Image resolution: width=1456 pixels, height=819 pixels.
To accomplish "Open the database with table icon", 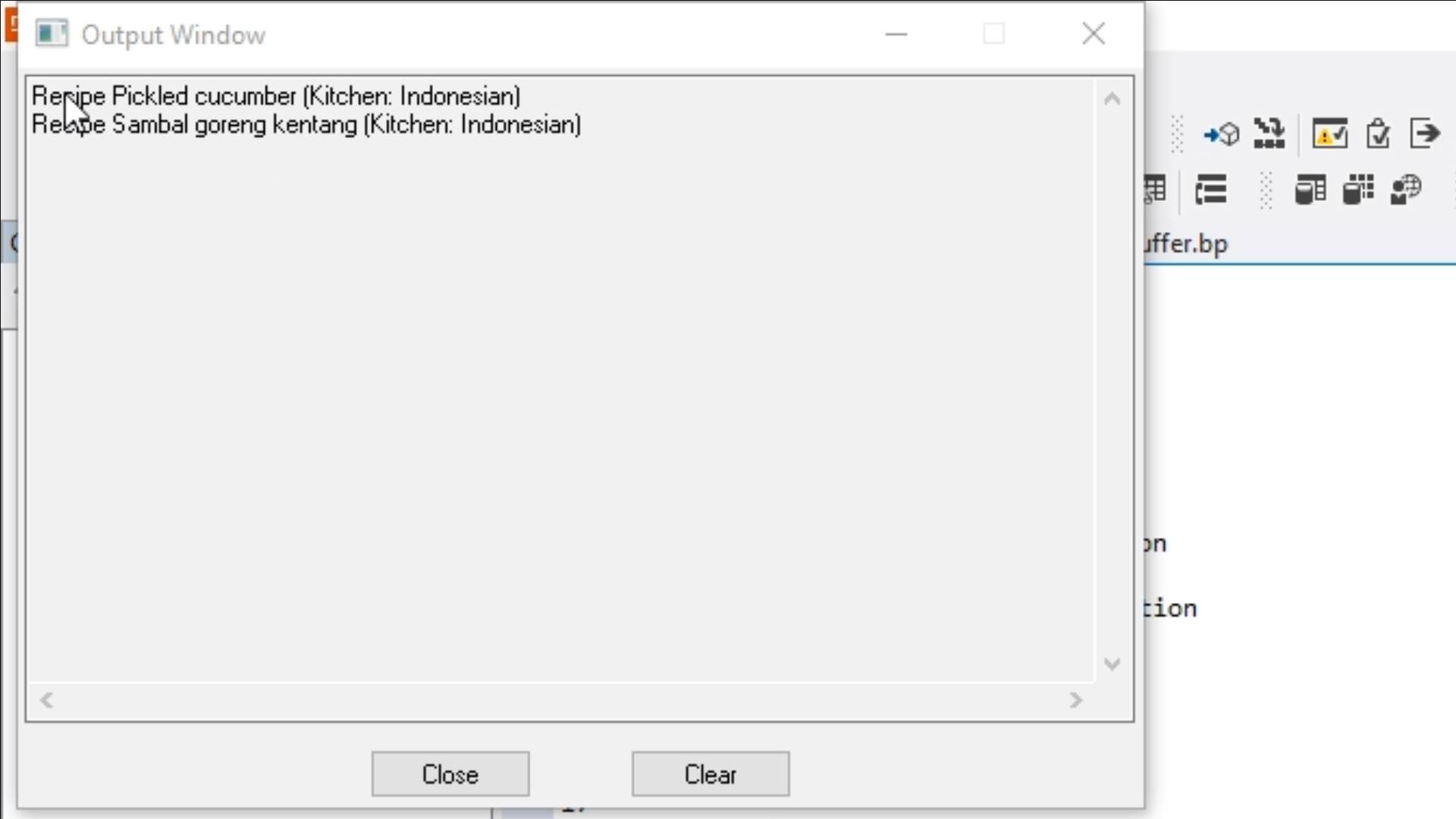I will coord(1310,189).
